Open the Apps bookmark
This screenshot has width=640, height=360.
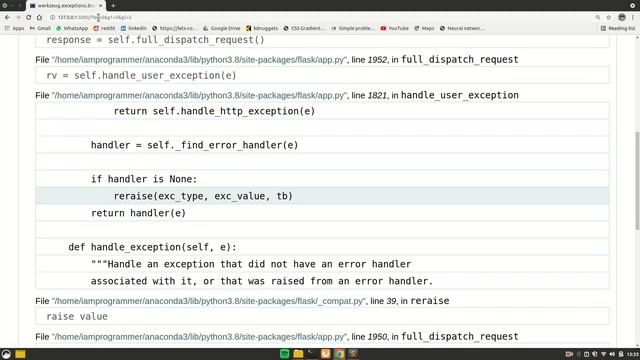point(14,28)
